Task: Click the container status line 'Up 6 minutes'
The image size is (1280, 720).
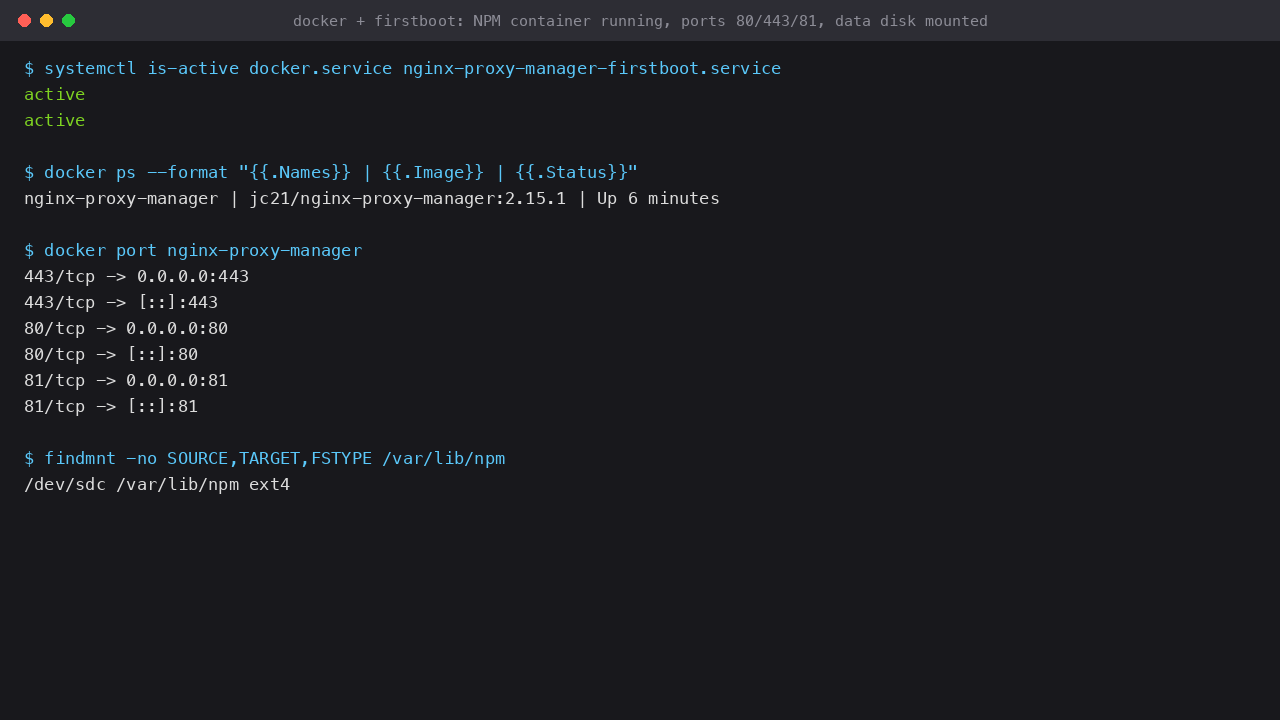Action: [x=372, y=198]
